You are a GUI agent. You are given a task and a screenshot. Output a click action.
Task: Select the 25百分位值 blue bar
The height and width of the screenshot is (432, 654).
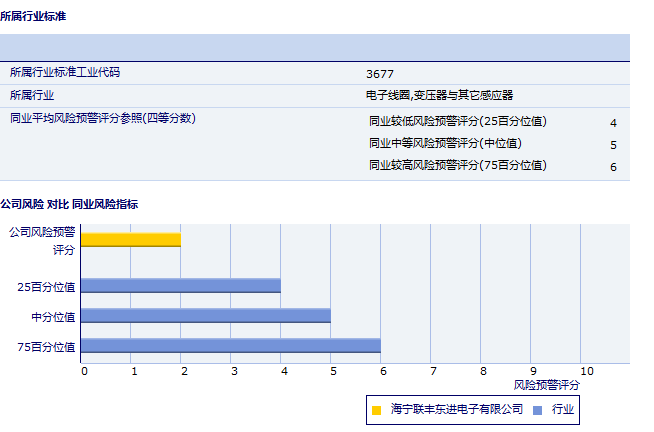click(181, 286)
